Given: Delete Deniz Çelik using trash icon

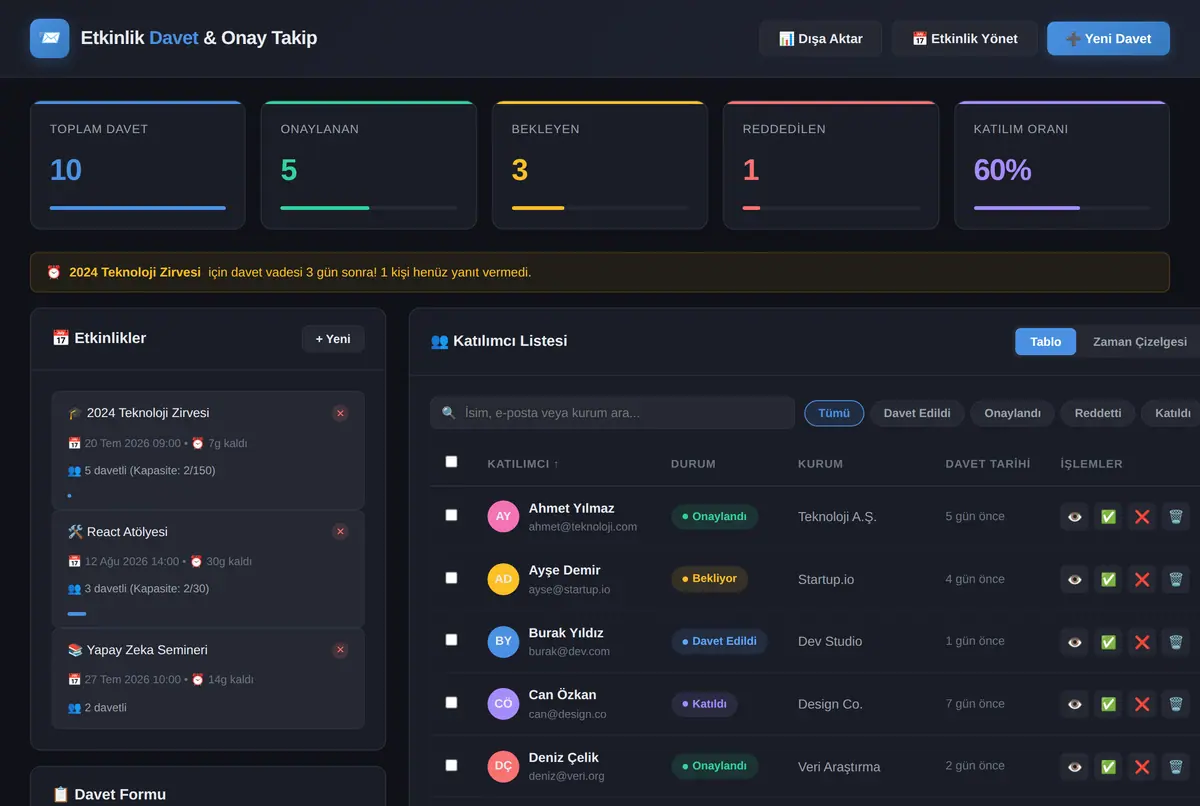Looking at the screenshot, I should pos(1176,767).
